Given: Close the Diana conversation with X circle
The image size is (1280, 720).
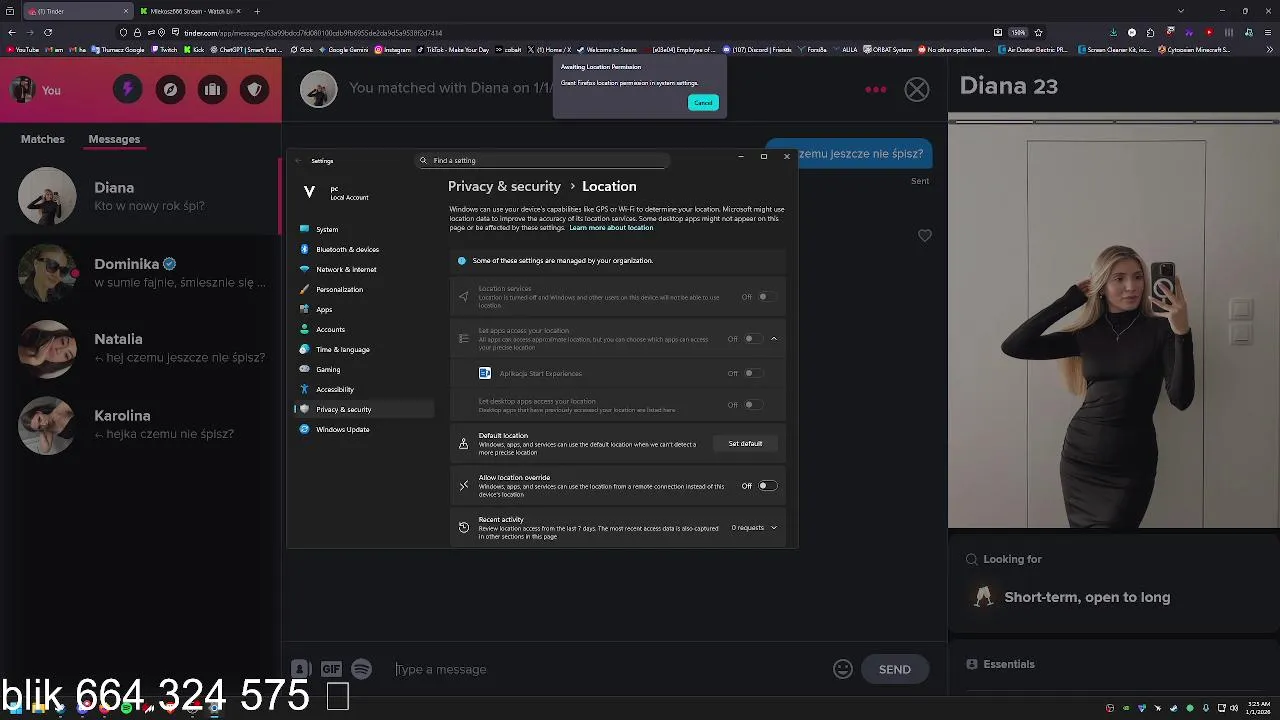Looking at the screenshot, I should click(917, 89).
